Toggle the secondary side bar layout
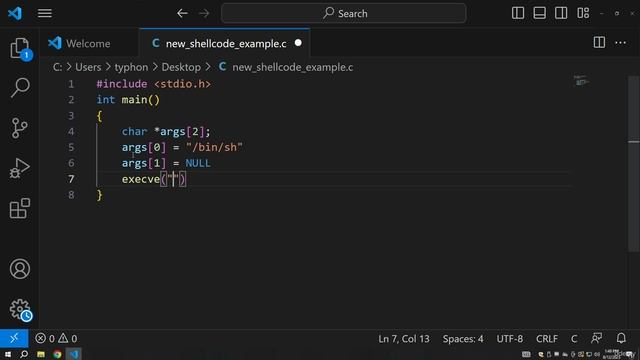 (x=561, y=13)
